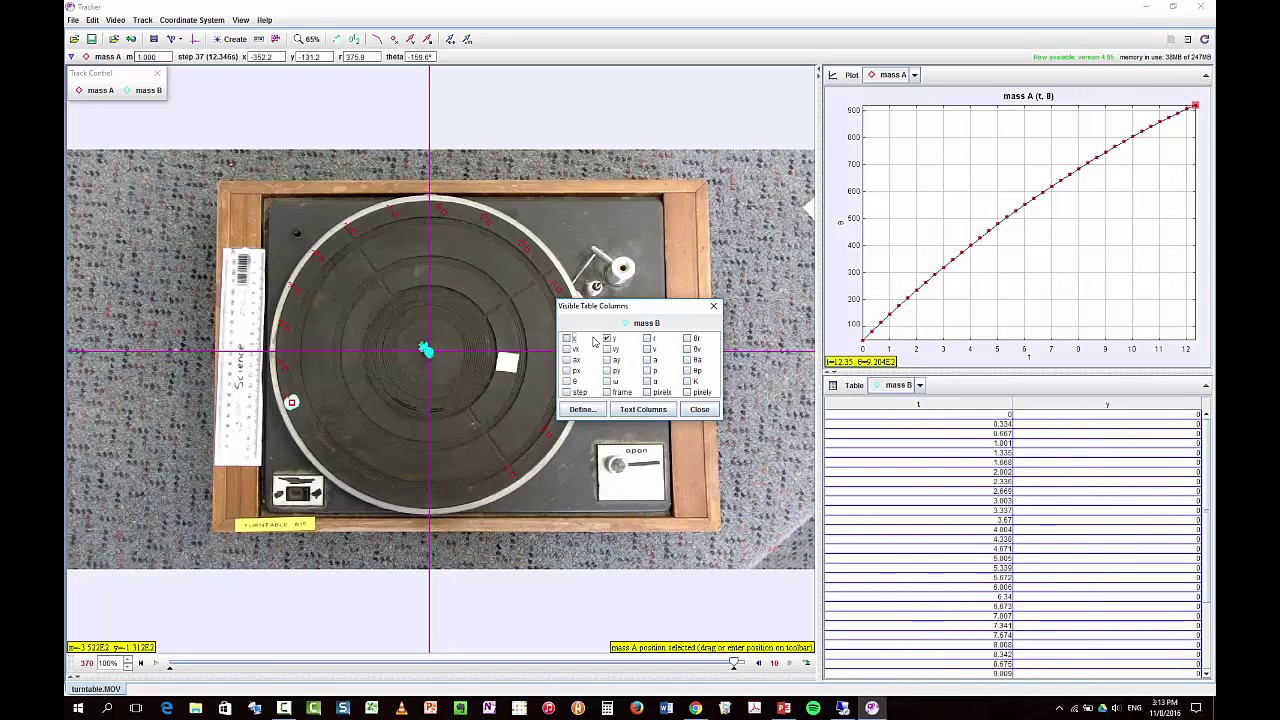
Task: Click the Plot button in plot panel
Action: 844,75
